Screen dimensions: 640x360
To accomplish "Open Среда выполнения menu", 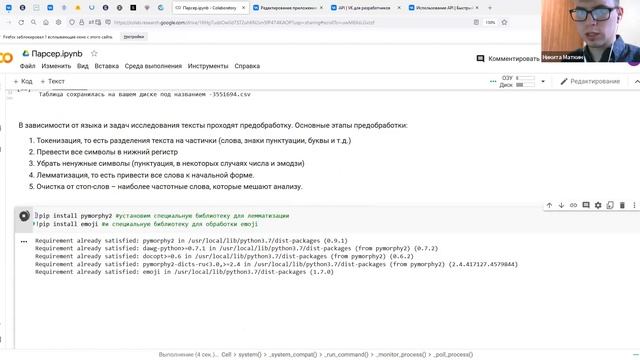I will coord(153,66).
